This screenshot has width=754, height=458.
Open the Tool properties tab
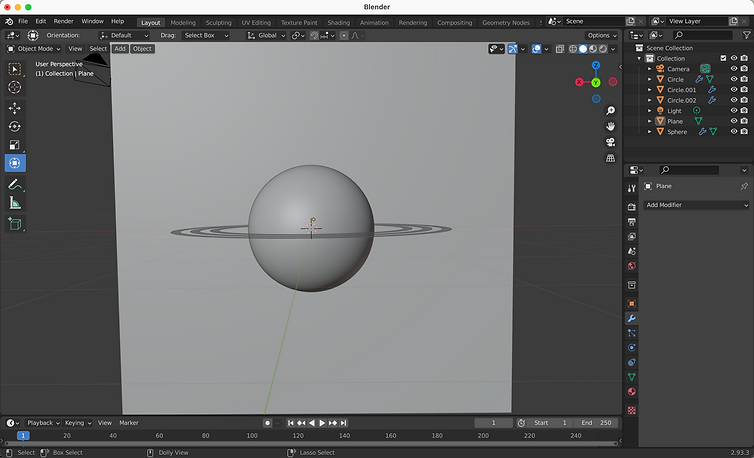pyautogui.click(x=632, y=189)
